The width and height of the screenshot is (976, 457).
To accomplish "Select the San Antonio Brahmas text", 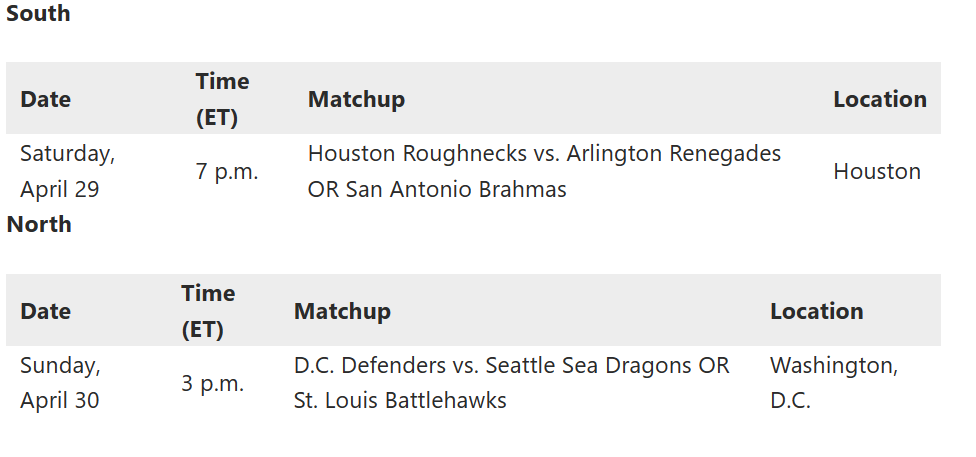I will click(x=456, y=189).
